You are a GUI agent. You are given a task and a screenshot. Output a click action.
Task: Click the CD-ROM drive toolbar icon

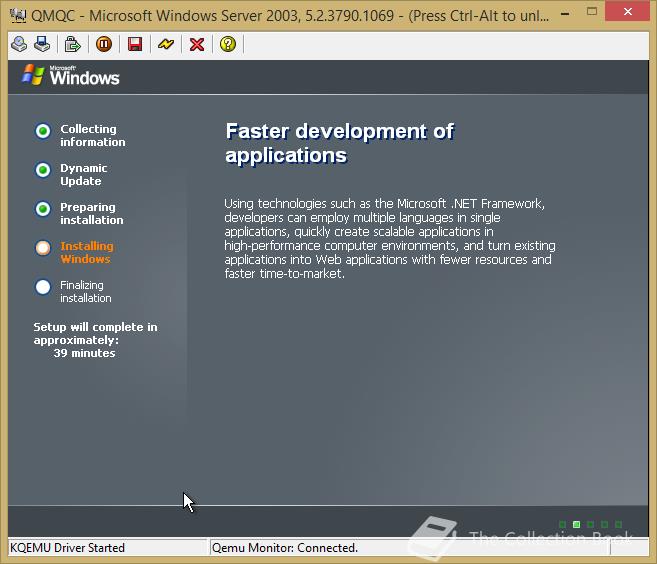[19, 44]
